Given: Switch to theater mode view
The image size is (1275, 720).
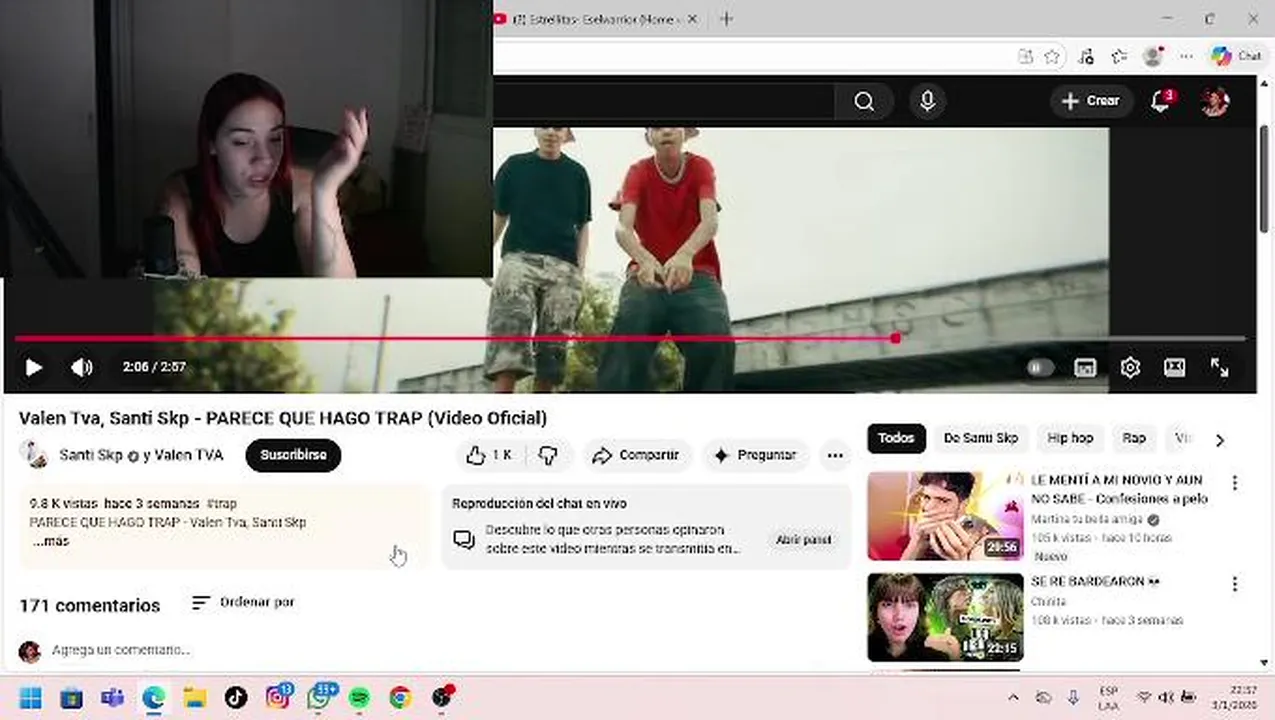Looking at the screenshot, I should (1175, 368).
